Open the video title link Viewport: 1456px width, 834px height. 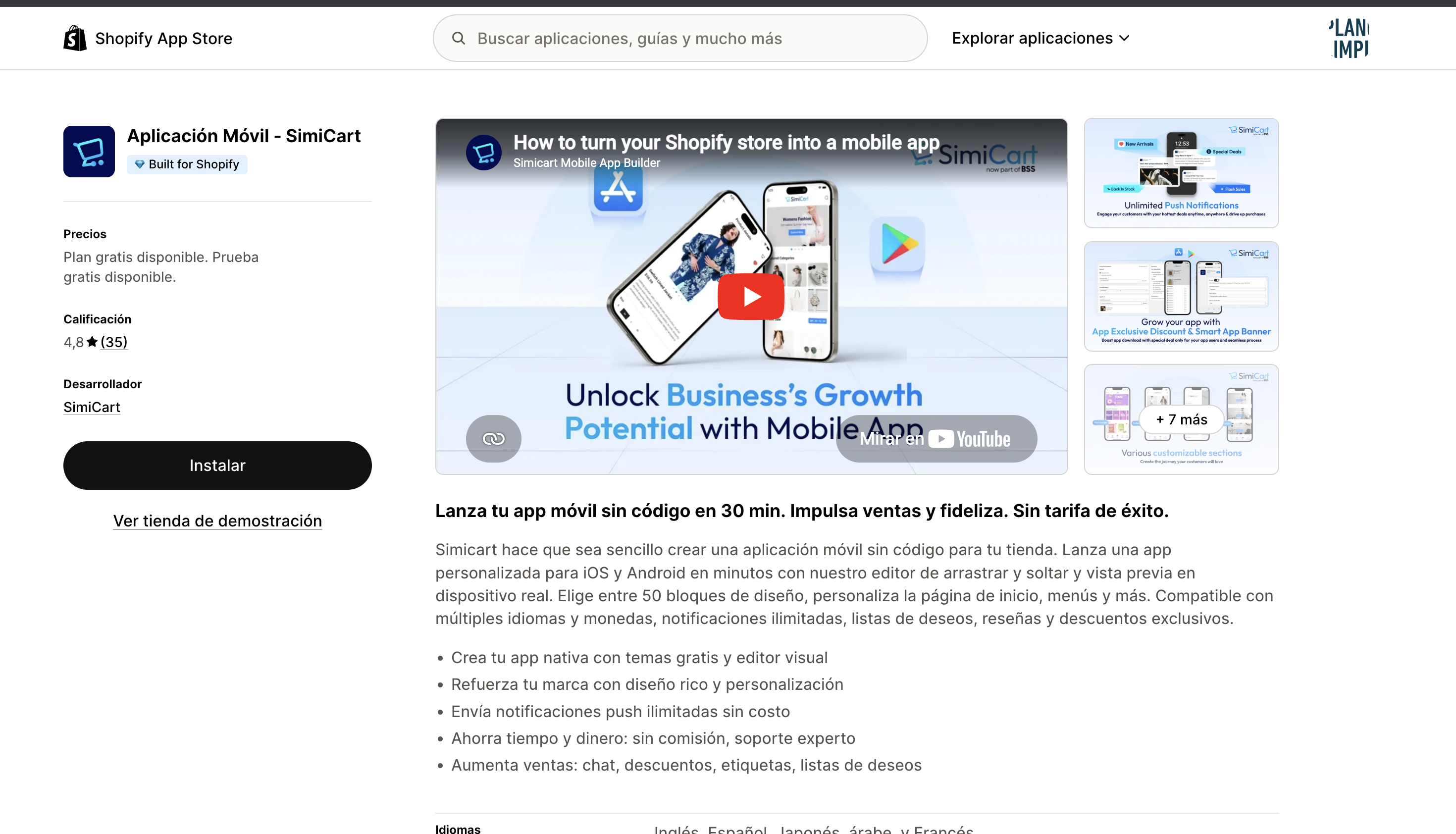726,142
